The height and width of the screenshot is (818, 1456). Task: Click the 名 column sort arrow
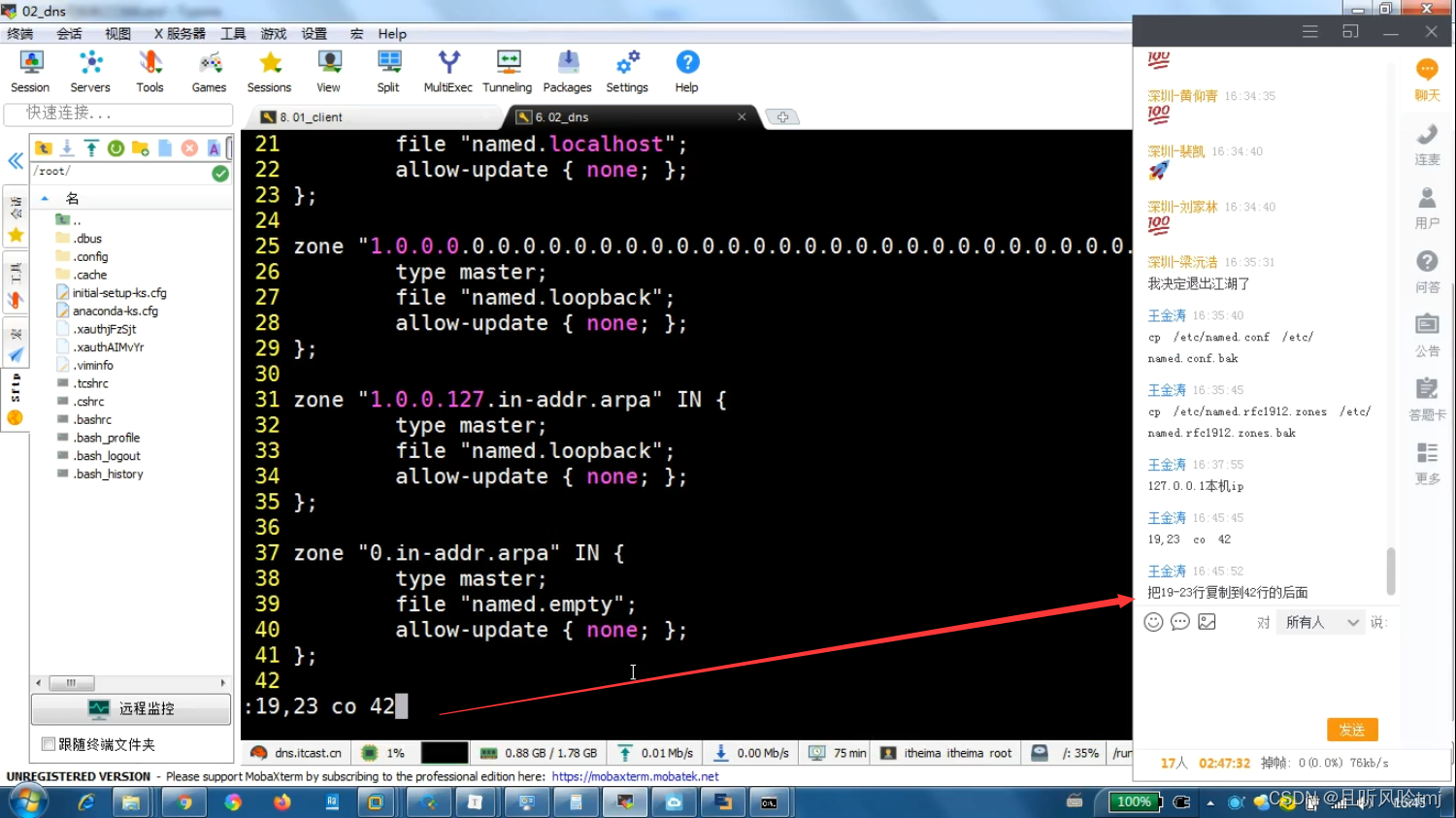[x=45, y=198]
